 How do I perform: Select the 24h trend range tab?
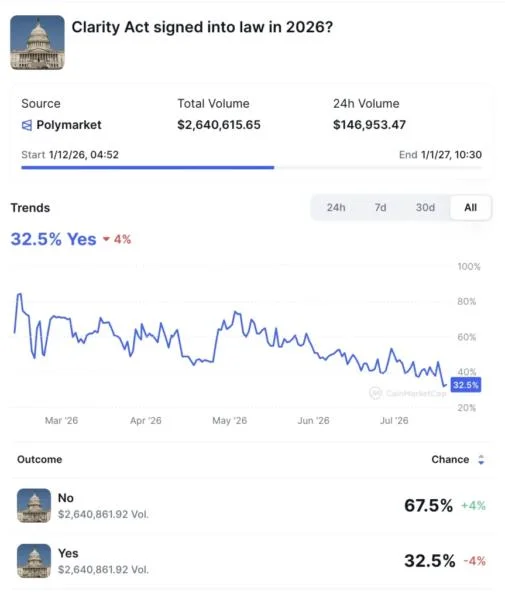point(336,207)
